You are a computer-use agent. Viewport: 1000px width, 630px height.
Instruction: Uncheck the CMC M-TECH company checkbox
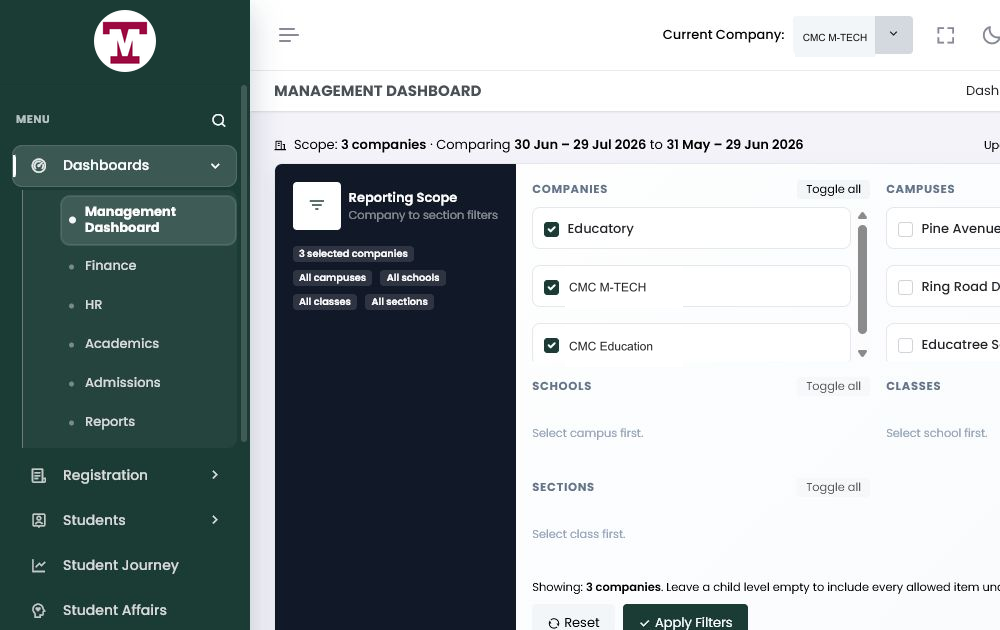[x=552, y=287]
